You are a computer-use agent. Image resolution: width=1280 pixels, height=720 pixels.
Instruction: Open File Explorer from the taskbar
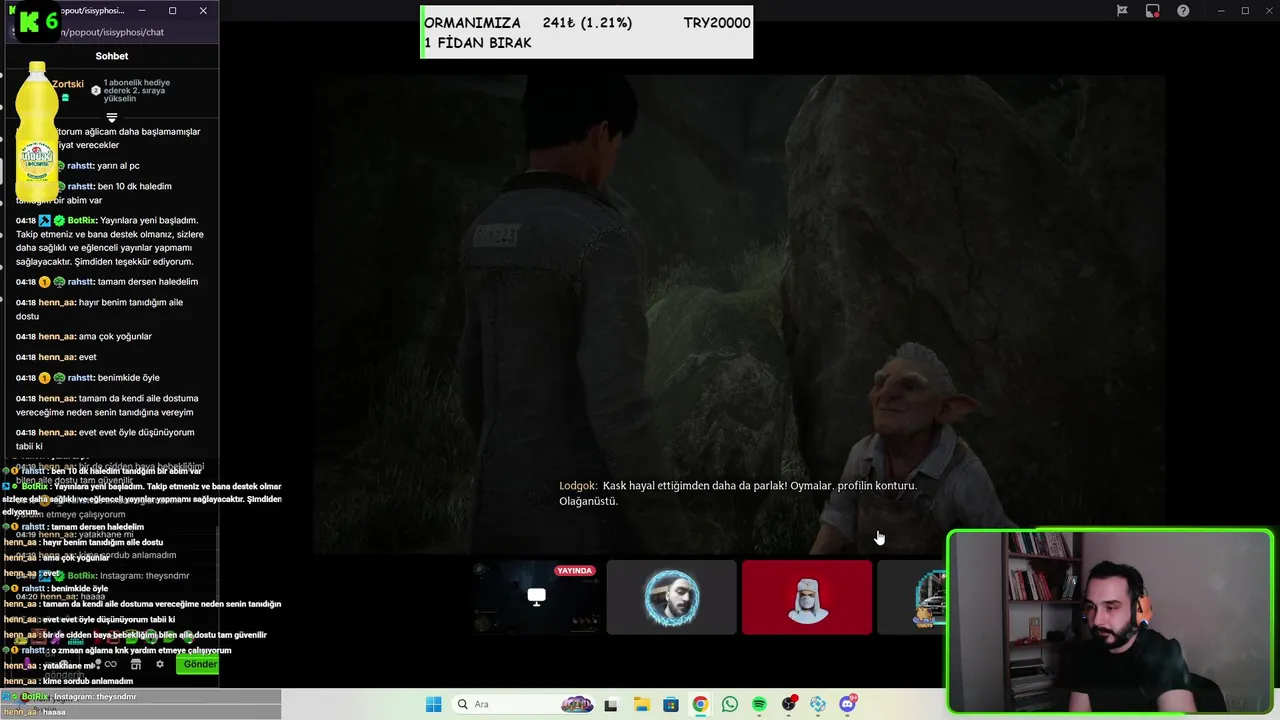[x=640, y=704]
